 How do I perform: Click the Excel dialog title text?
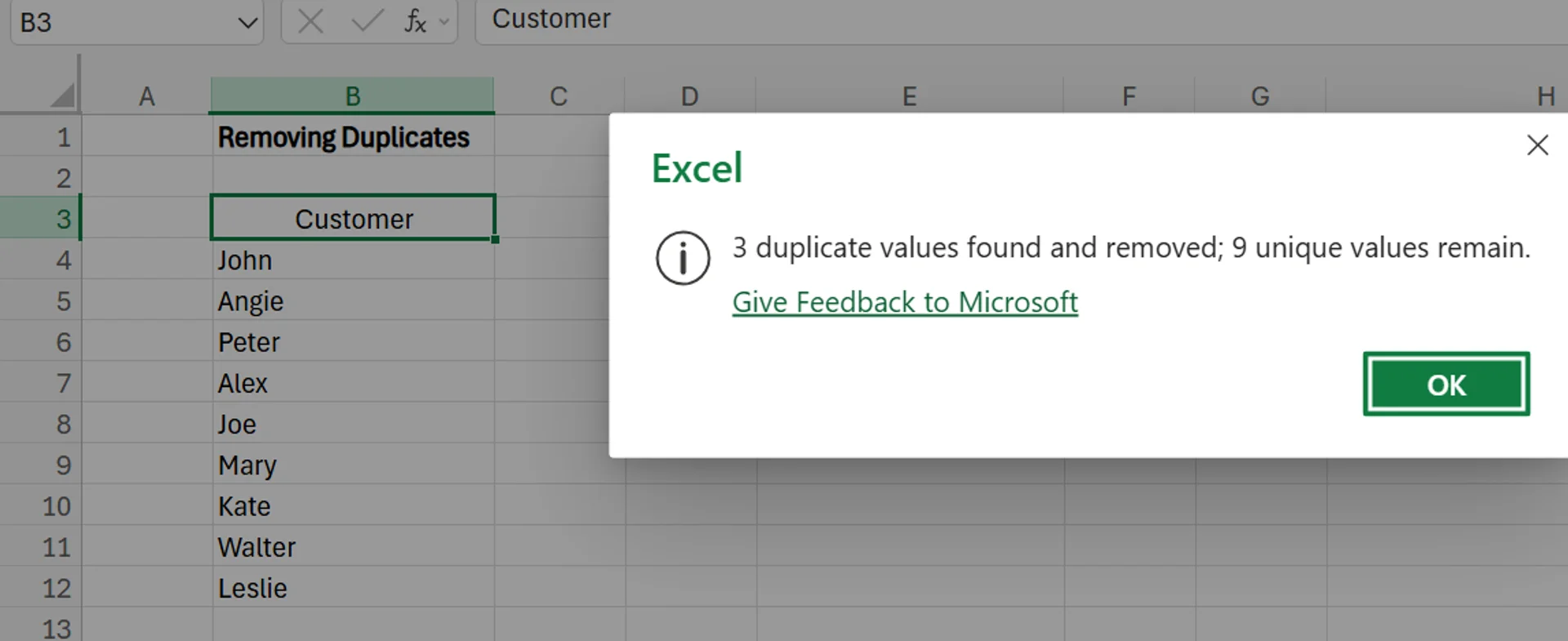click(697, 168)
